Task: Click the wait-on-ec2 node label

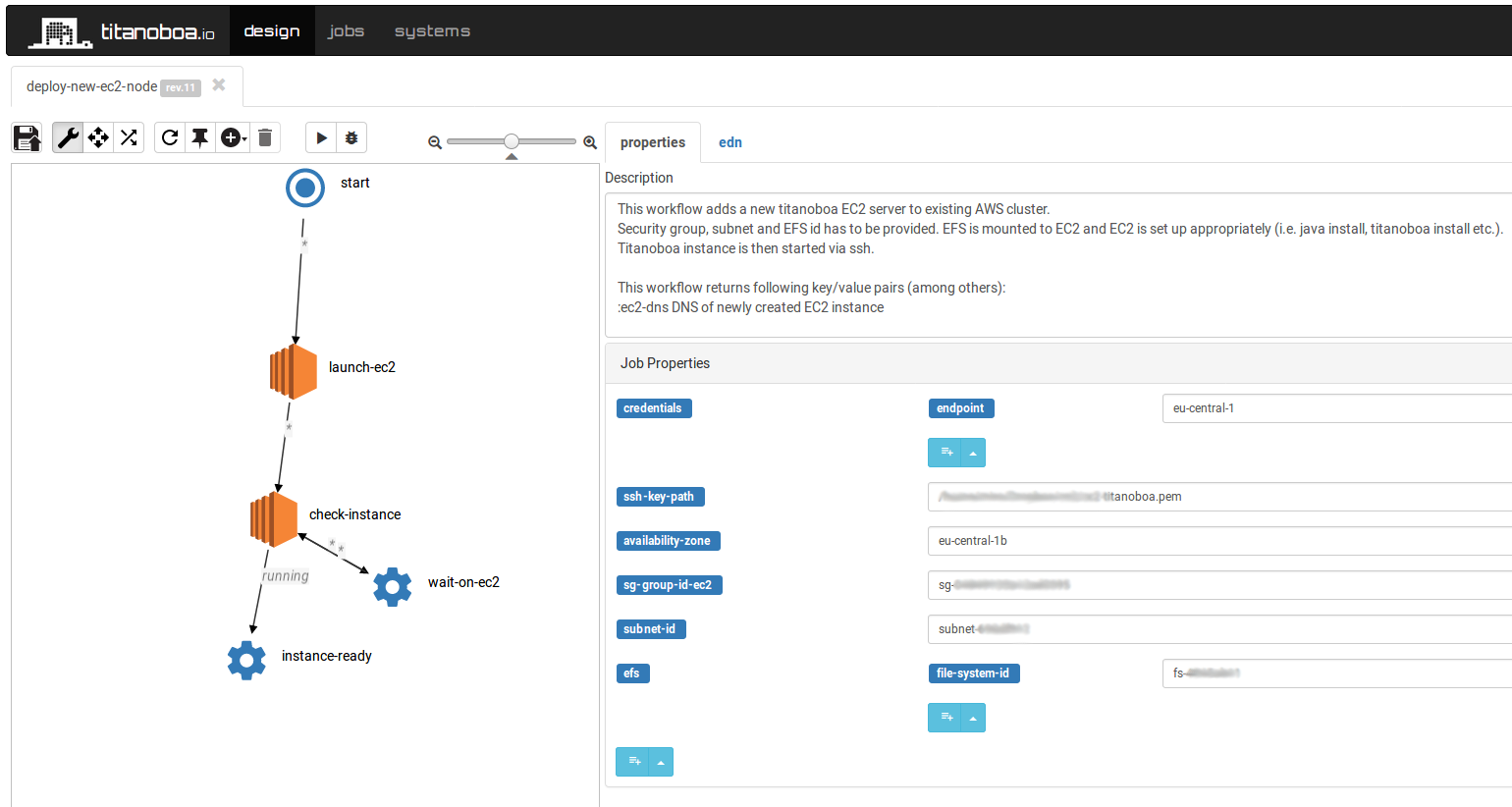Action: (x=464, y=582)
